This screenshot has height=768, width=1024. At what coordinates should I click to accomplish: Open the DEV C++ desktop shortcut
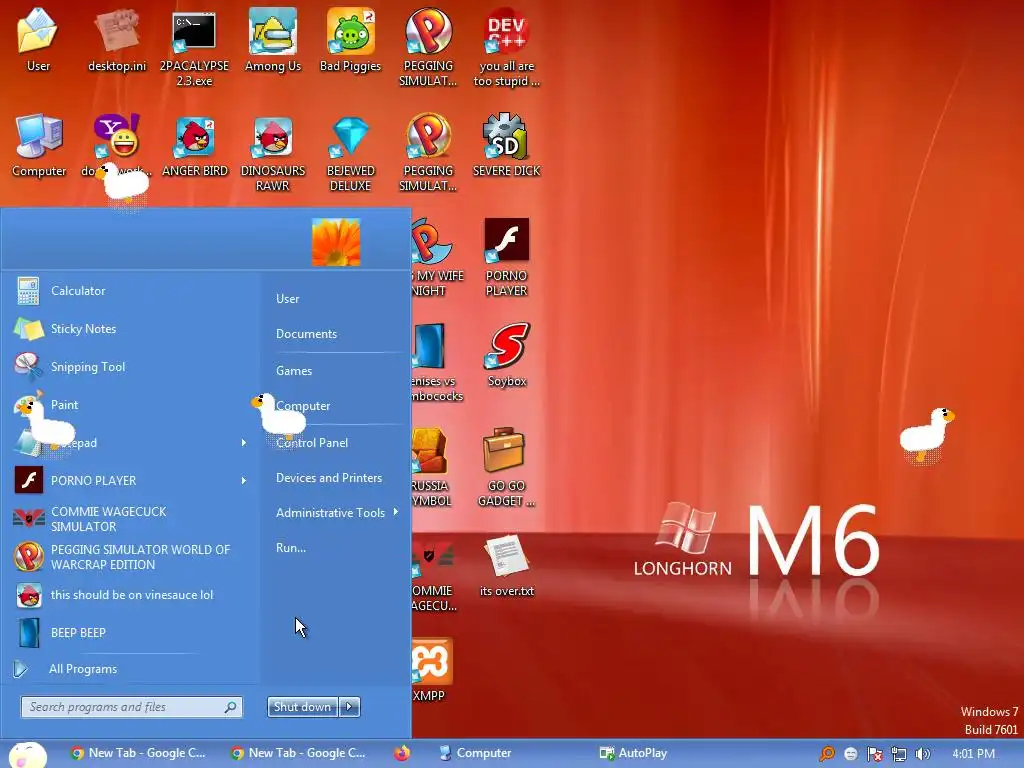click(507, 47)
